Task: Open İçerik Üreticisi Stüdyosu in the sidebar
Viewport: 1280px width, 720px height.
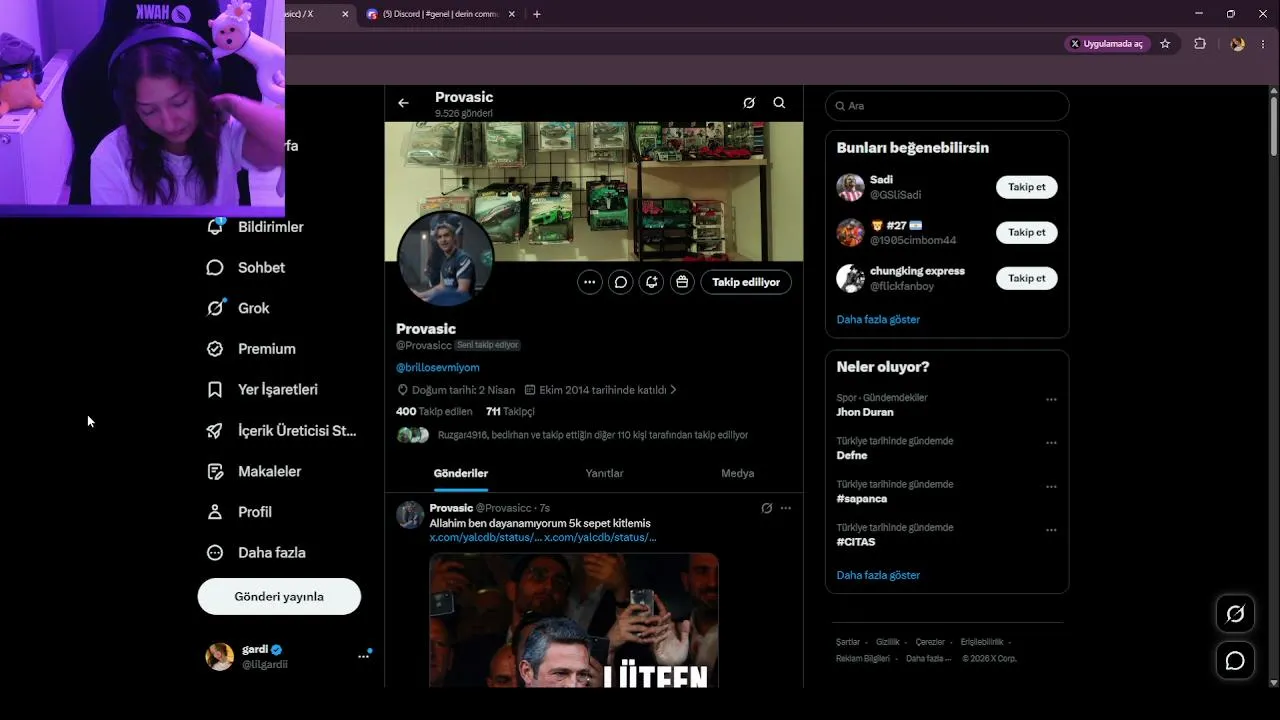Action: (x=281, y=431)
